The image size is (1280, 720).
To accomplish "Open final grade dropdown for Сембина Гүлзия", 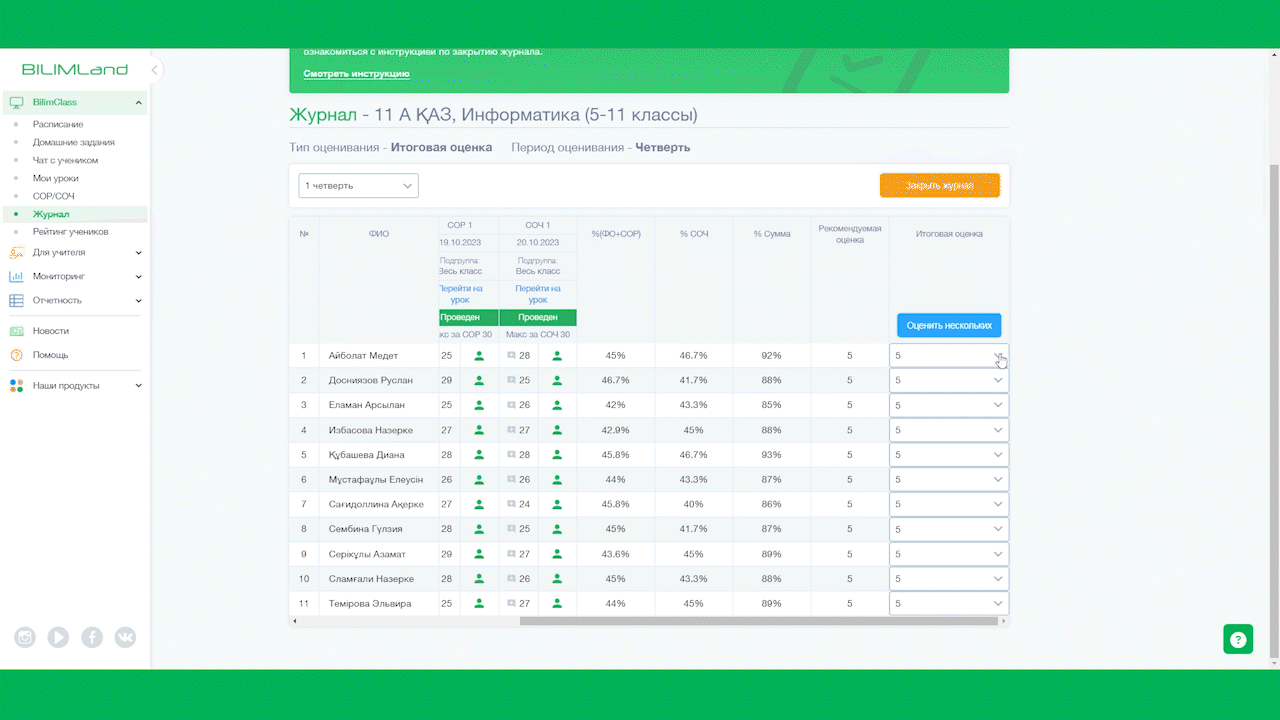I will [948, 529].
